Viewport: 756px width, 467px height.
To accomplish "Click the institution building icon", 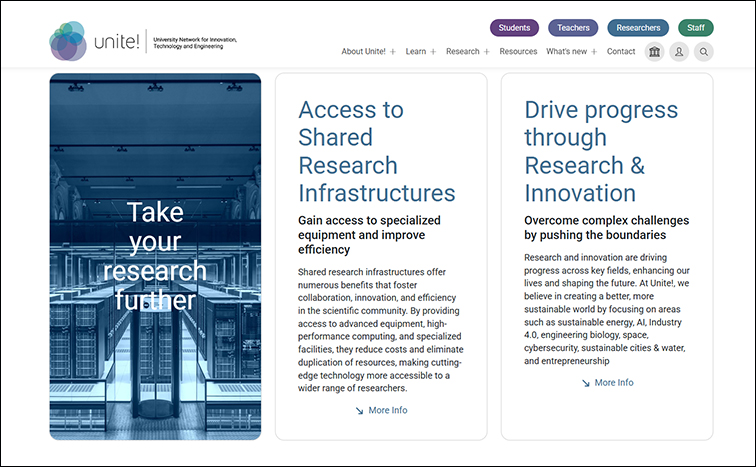I will coord(655,52).
